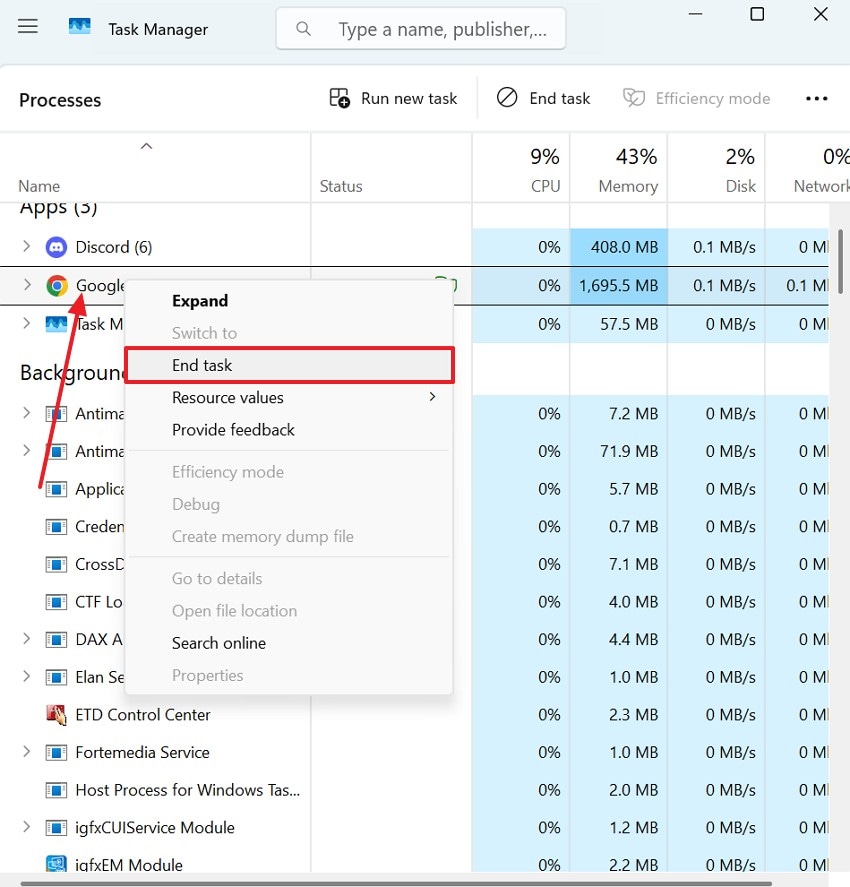Click the CTF Loader process icon
Viewport: 850px width, 887px height.
55,602
